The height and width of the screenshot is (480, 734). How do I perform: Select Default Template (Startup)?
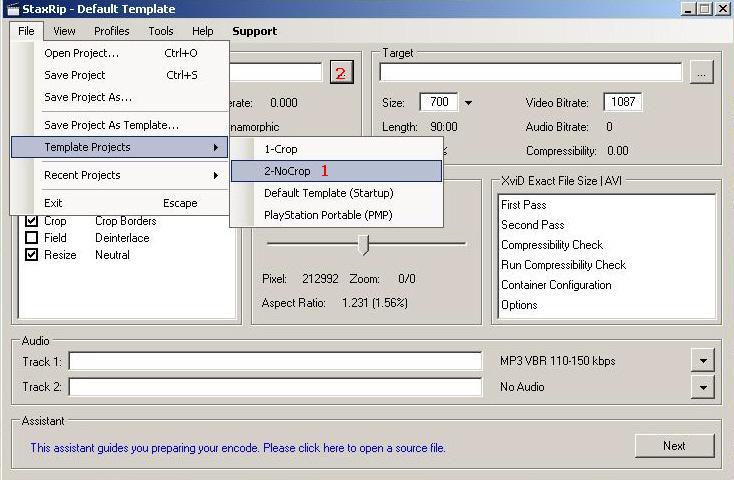coord(336,193)
